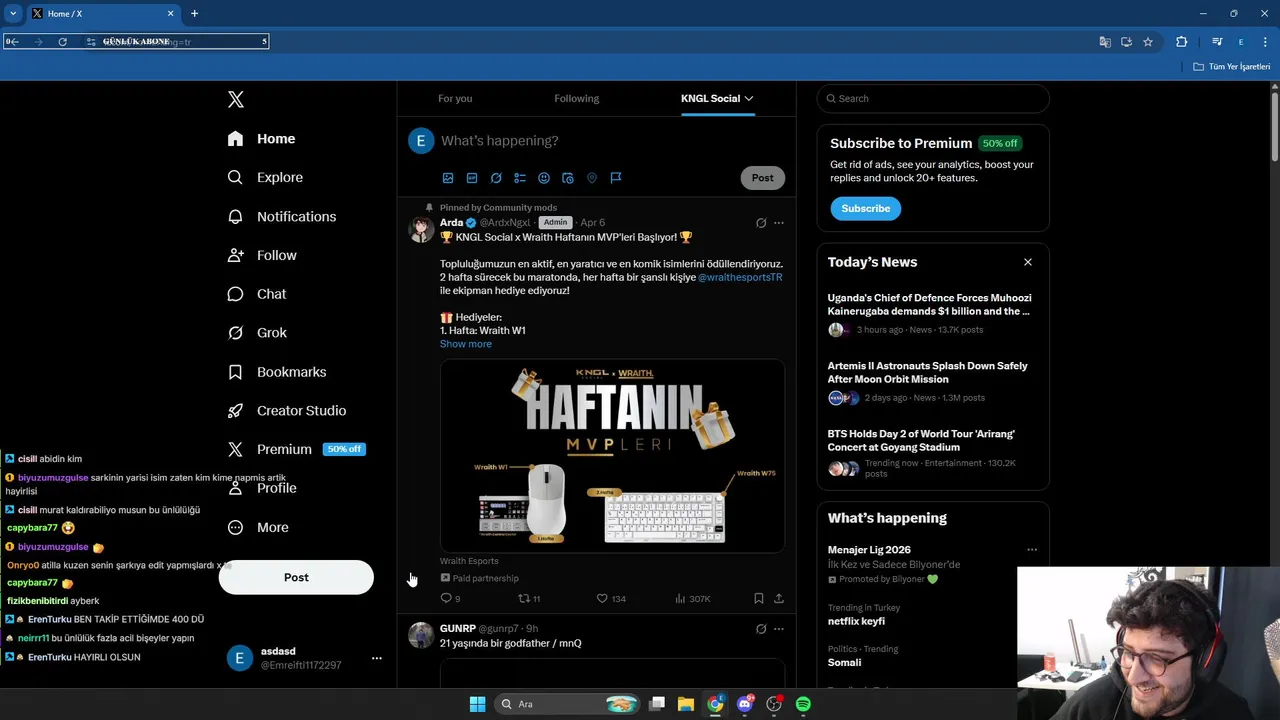Click the grey Post button in the composer
Image resolution: width=1280 pixels, height=720 pixels.
click(x=762, y=178)
